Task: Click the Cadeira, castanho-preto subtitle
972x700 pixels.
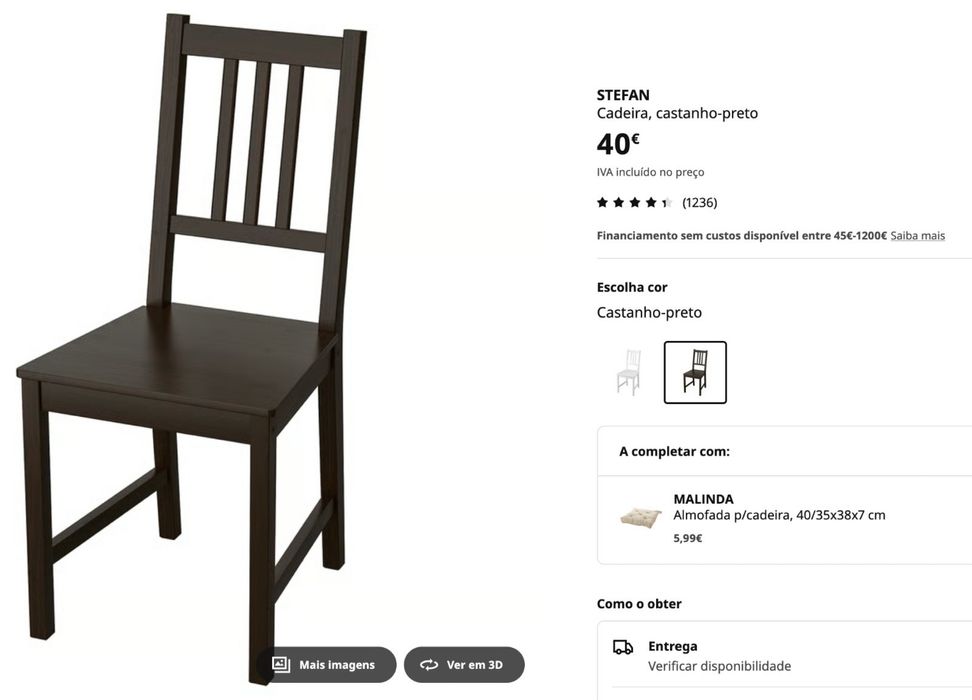Action: [677, 113]
